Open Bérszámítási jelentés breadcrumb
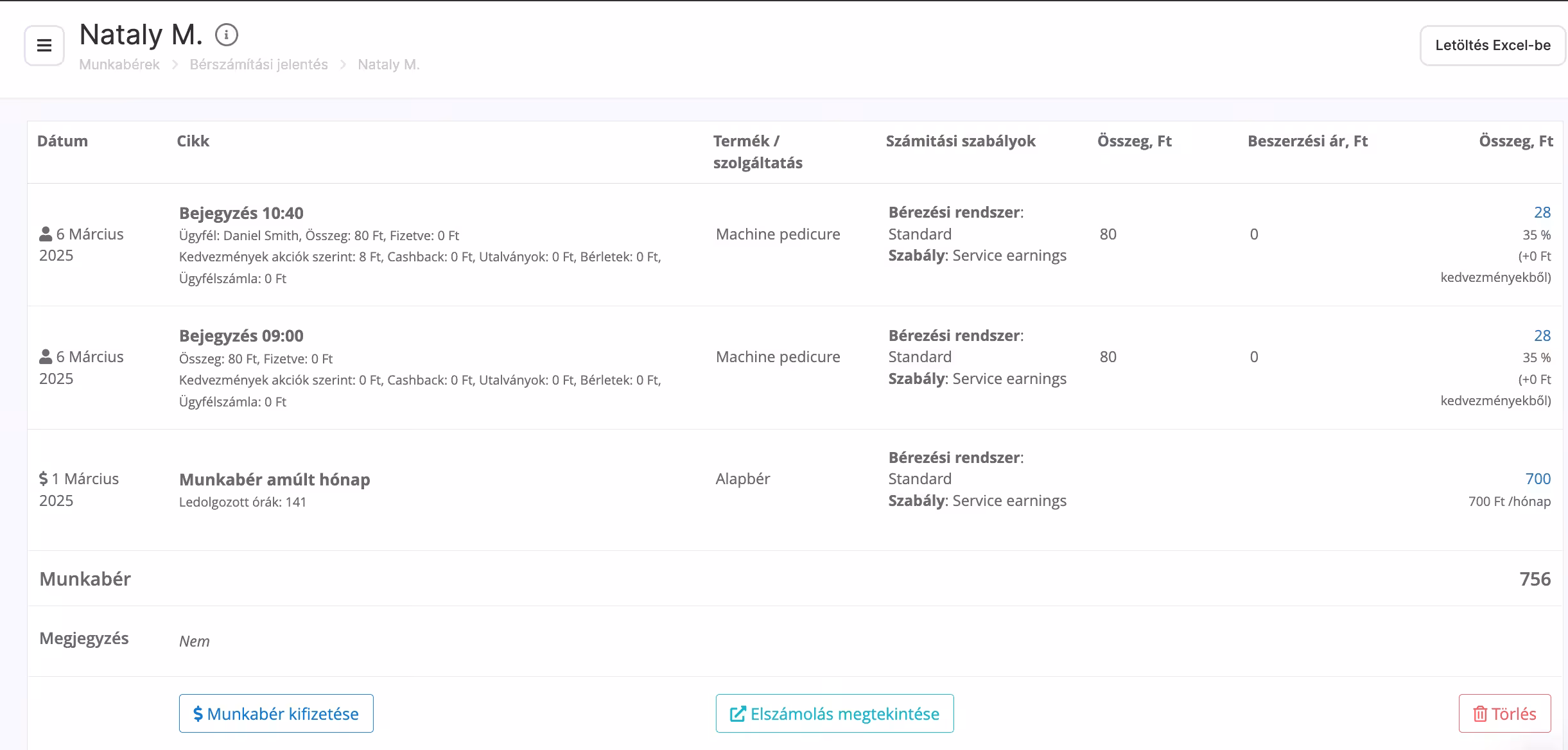This screenshot has width=1568, height=750. point(259,64)
